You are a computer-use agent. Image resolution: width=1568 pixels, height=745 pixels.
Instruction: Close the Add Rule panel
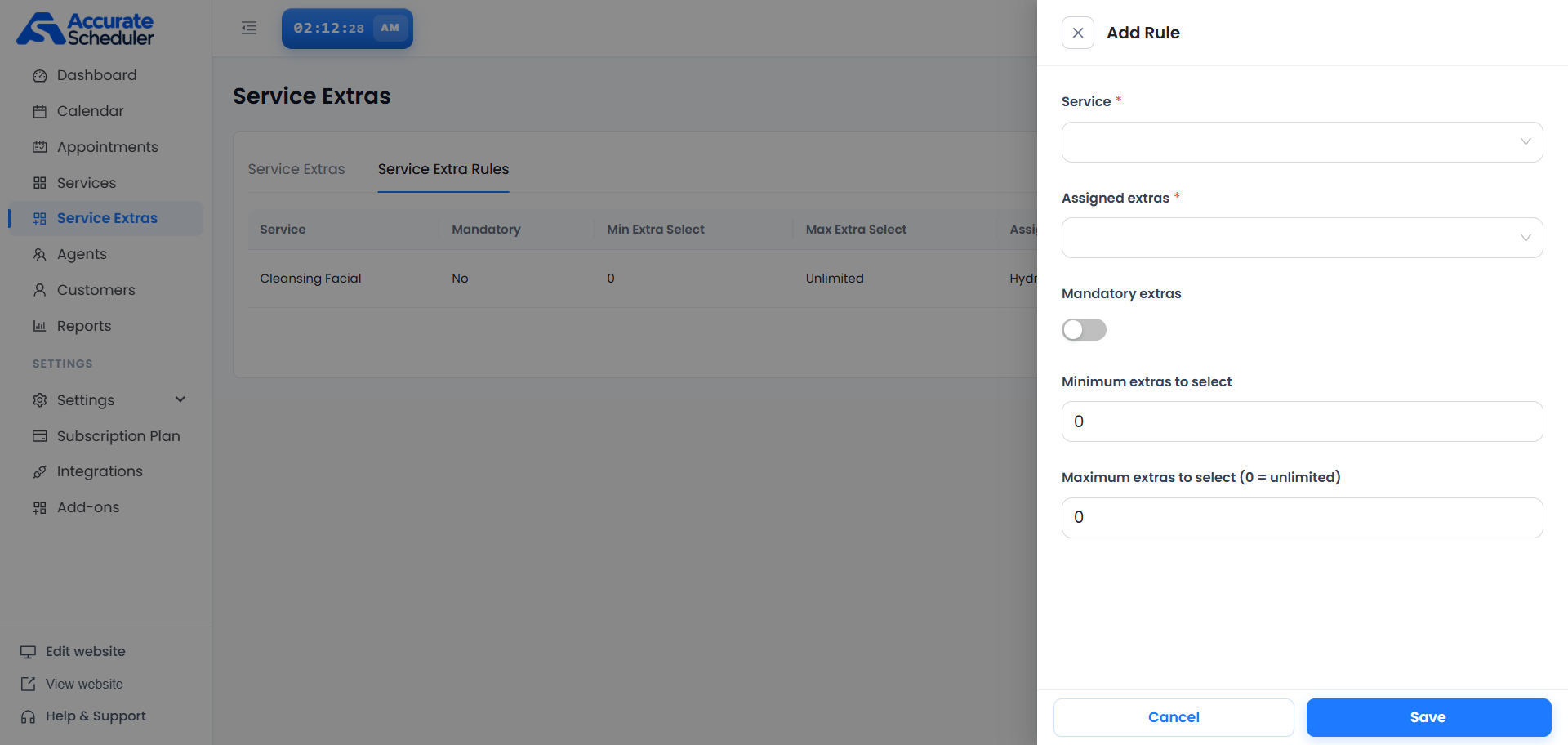(1078, 33)
